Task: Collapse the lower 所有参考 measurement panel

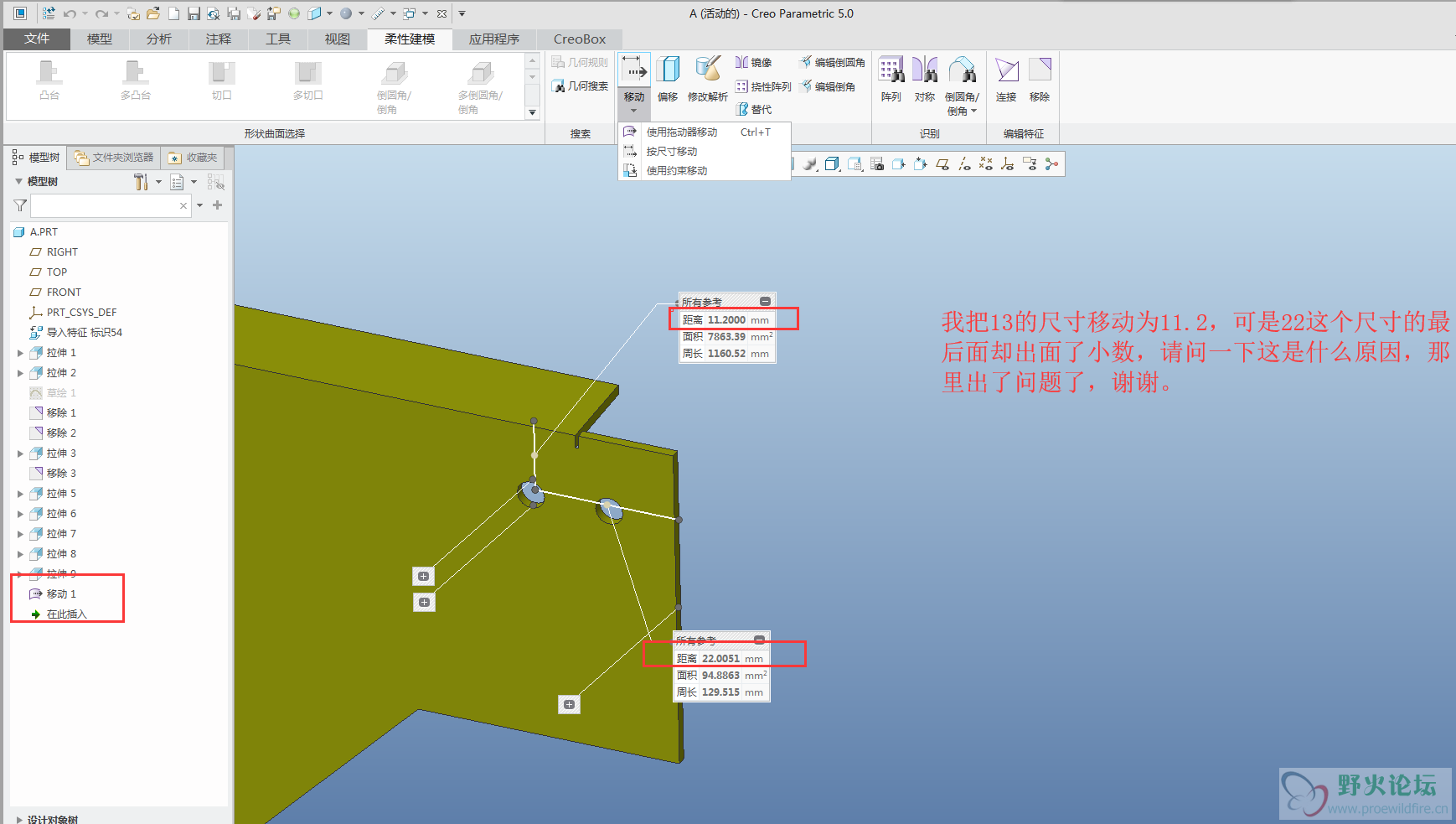Action: point(759,640)
